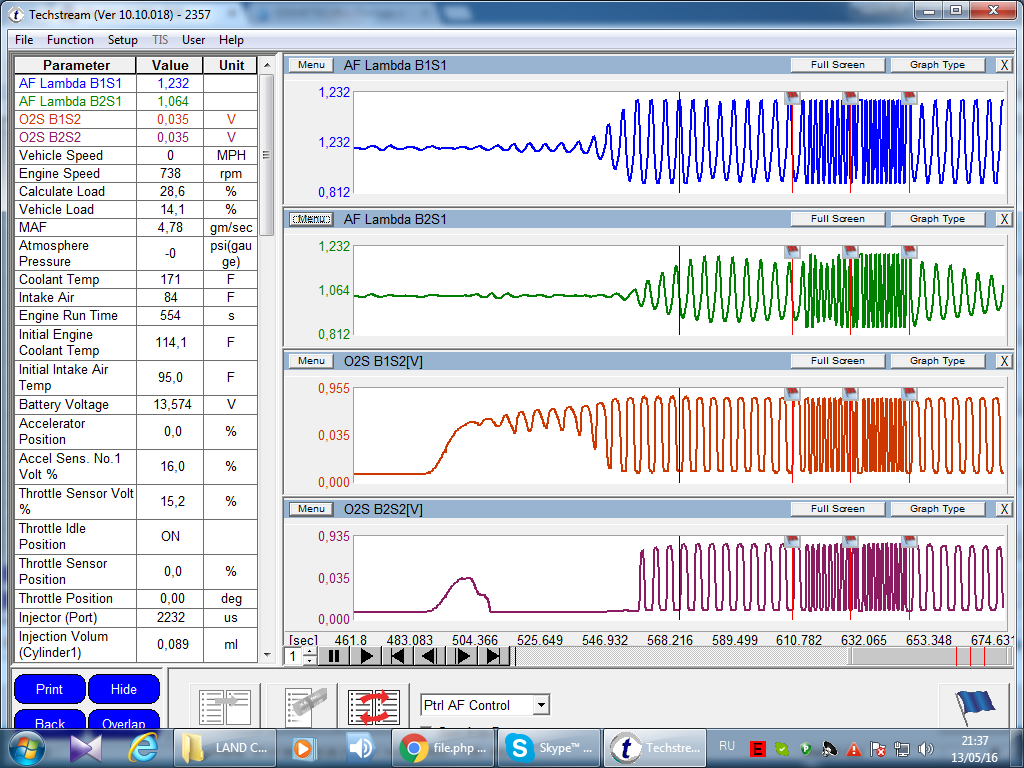Jump to the start of the recording
This screenshot has height=768, width=1024.
(397, 656)
